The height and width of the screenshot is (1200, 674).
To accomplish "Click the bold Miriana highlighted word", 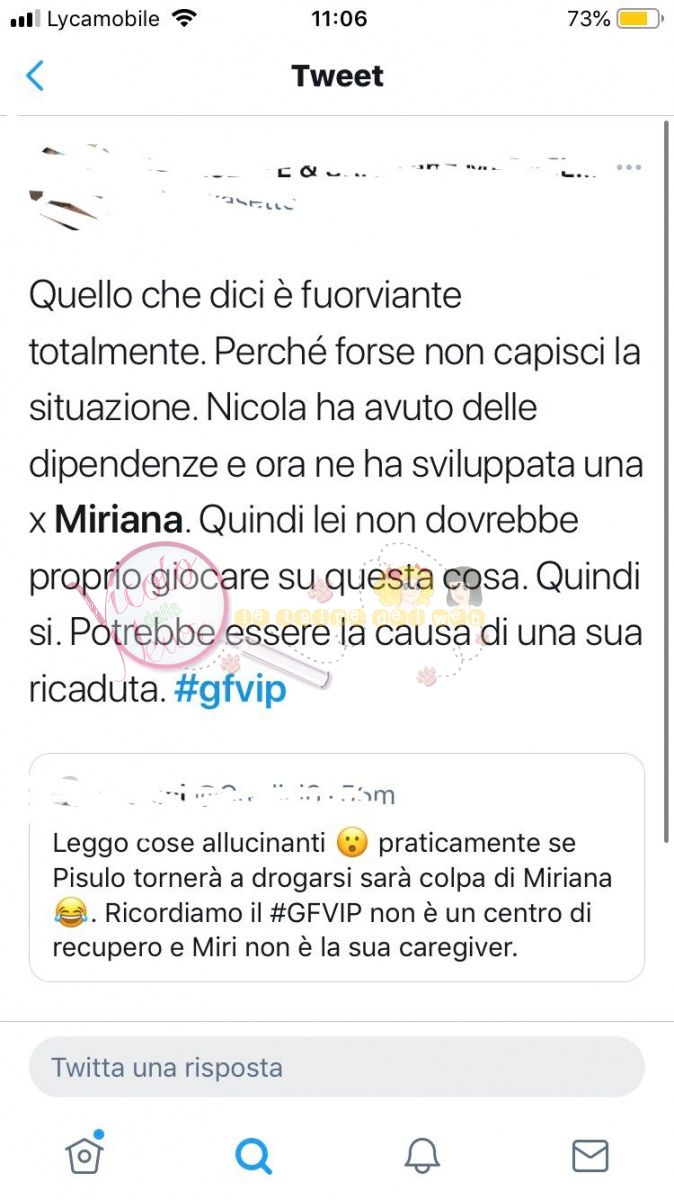I will (x=118, y=520).
